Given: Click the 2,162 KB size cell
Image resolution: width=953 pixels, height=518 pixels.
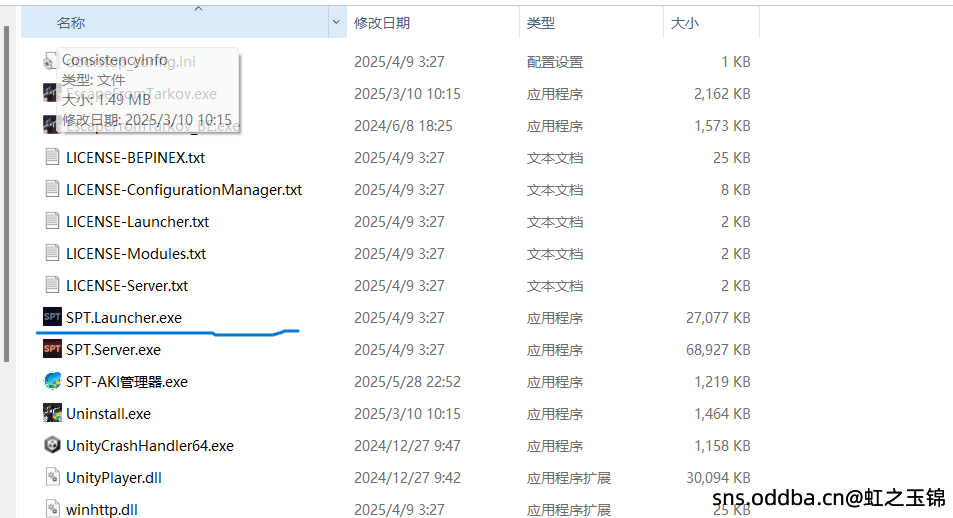Looking at the screenshot, I should click(722, 94).
